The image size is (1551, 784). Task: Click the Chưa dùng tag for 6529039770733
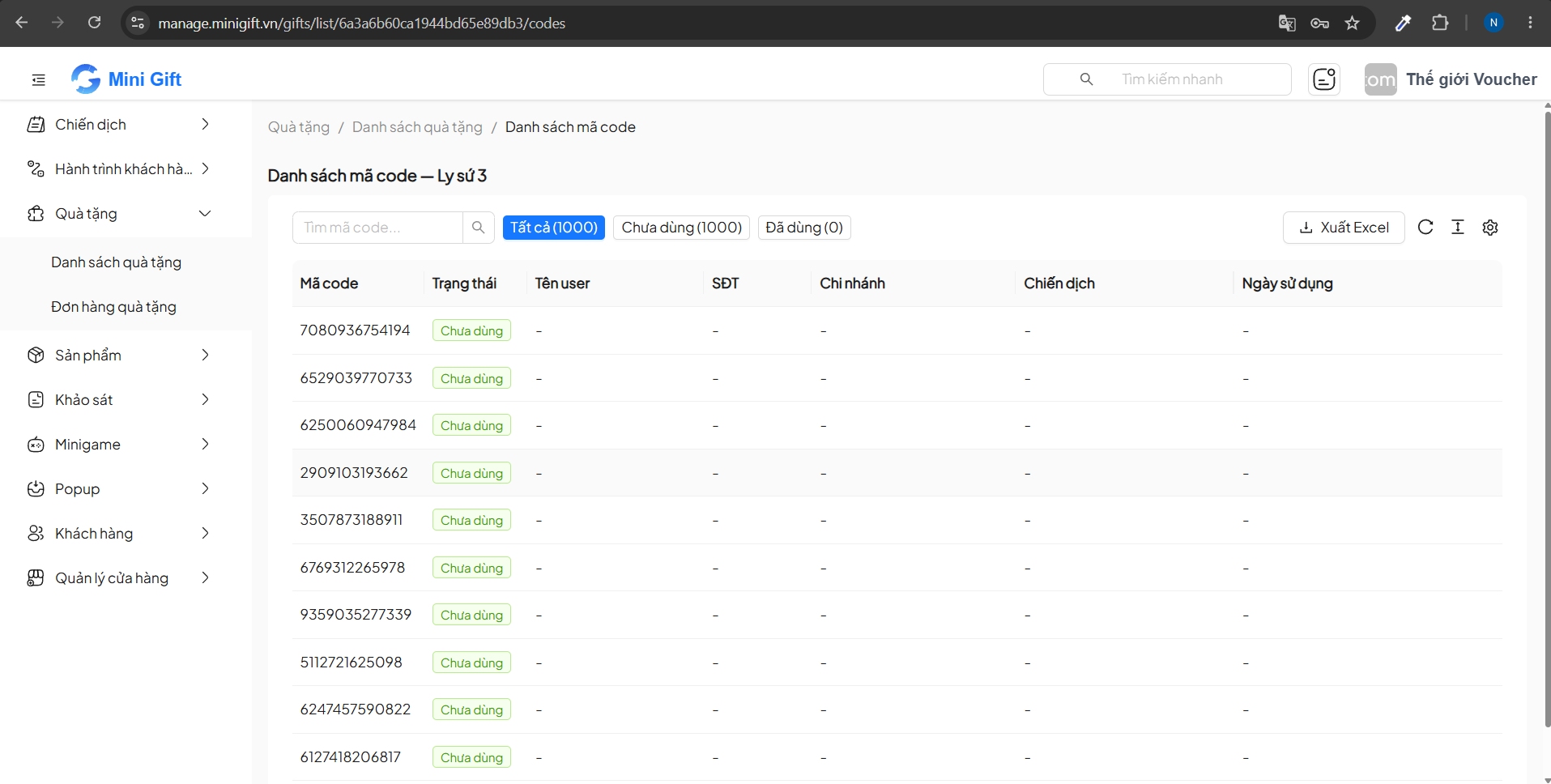(x=471, y=378)
